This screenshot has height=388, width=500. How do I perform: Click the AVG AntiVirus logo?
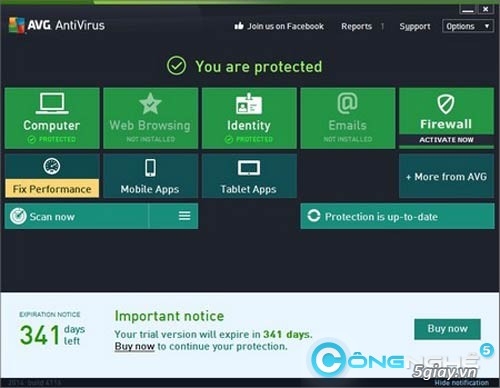pos(57,25)
